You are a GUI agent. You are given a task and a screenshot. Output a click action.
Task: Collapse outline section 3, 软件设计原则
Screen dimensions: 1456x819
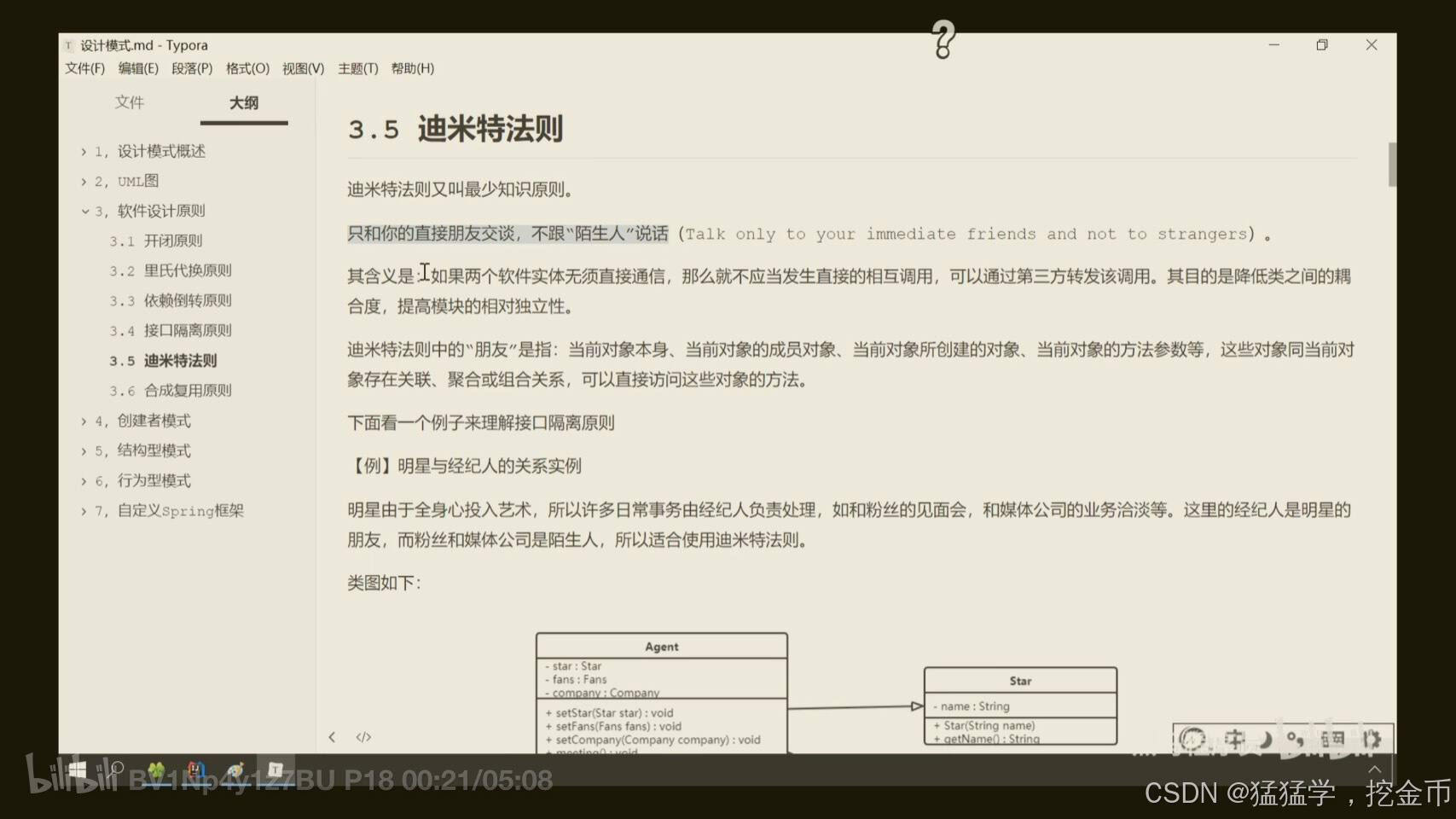point(84,212)
